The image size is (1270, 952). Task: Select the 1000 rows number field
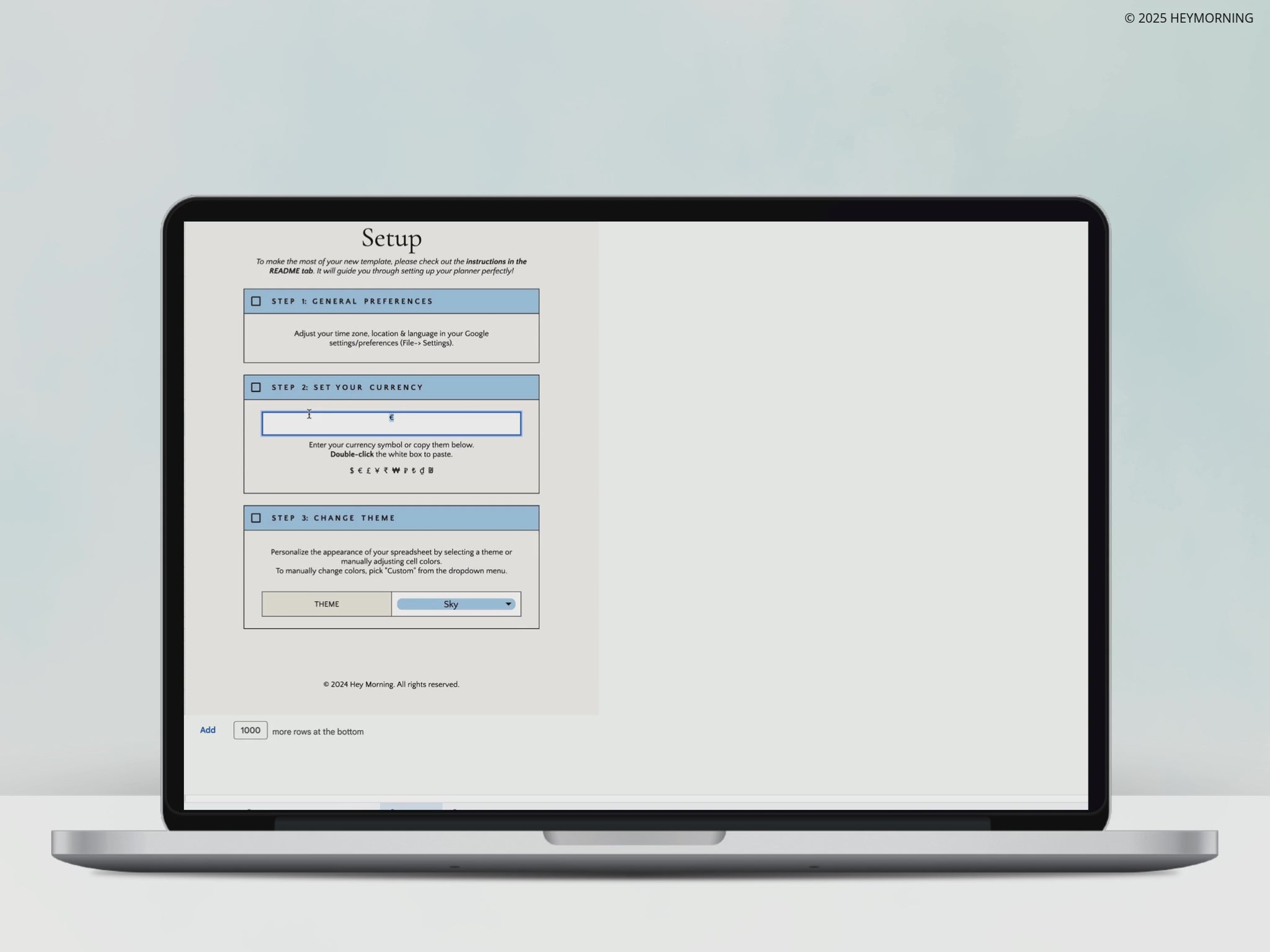tap(251, 731)
